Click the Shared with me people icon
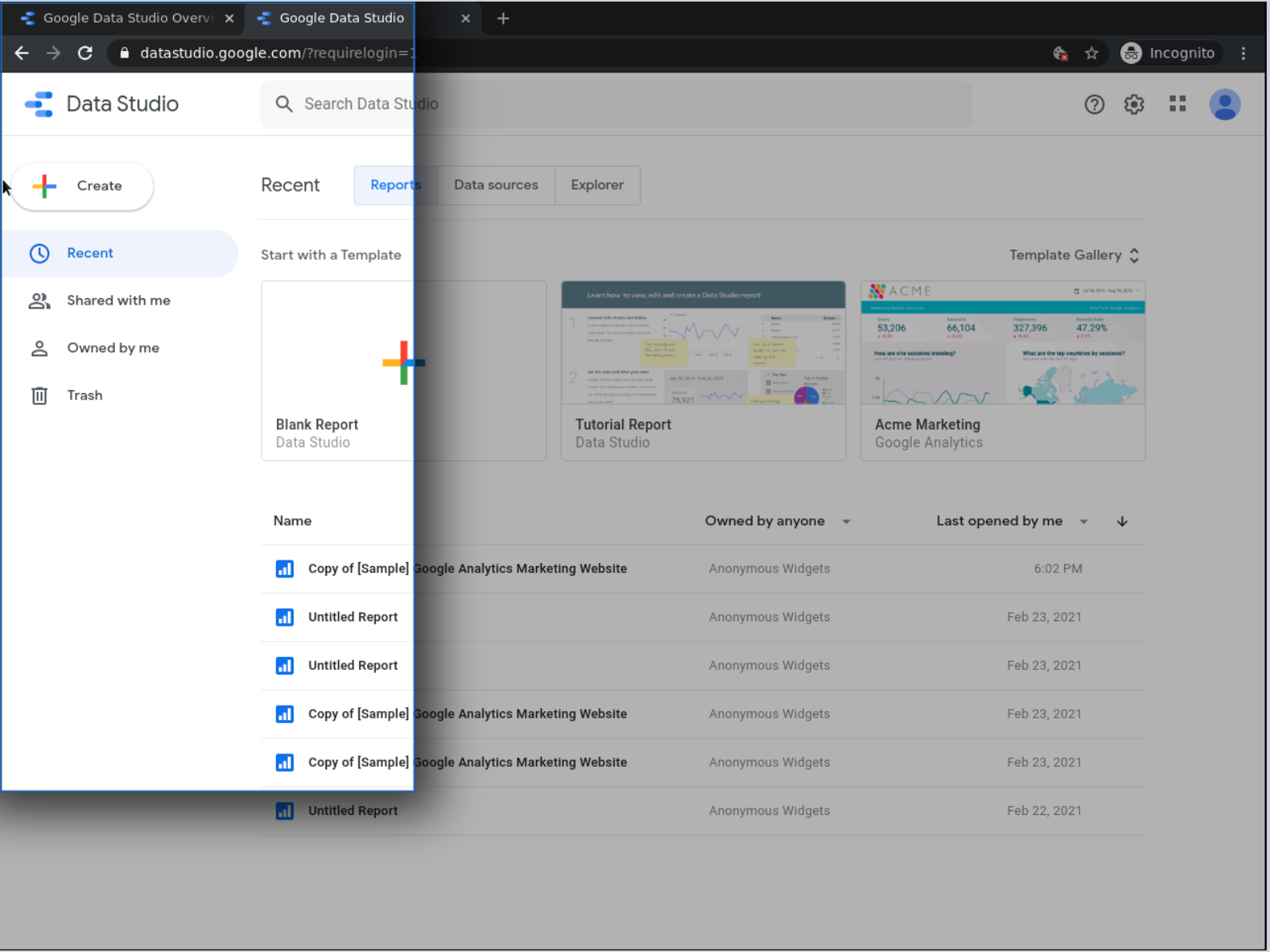Screen dimensions: 1270x952 [39, 301]
